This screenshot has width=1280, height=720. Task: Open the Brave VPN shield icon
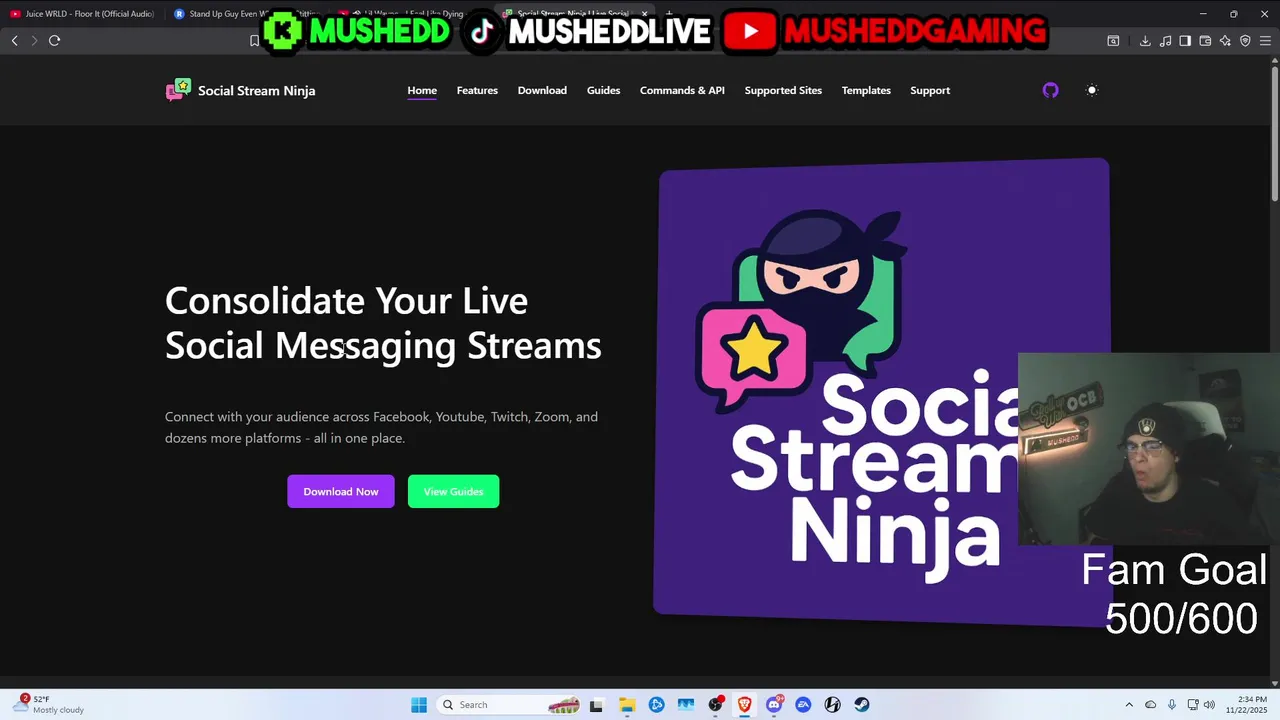[x=1245, y=41]
